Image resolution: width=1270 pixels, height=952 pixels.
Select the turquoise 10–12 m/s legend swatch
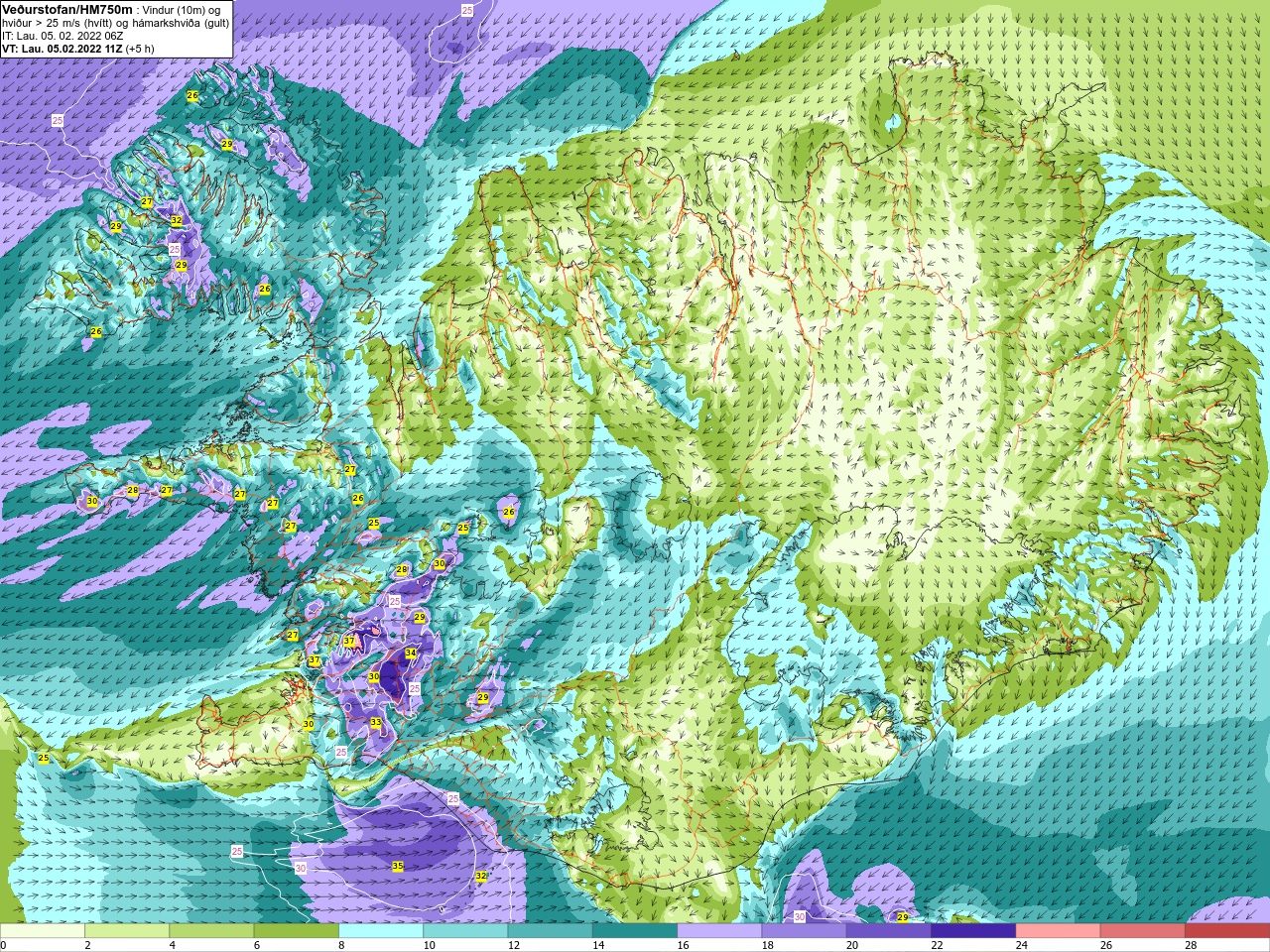click(x=465, y=931)
